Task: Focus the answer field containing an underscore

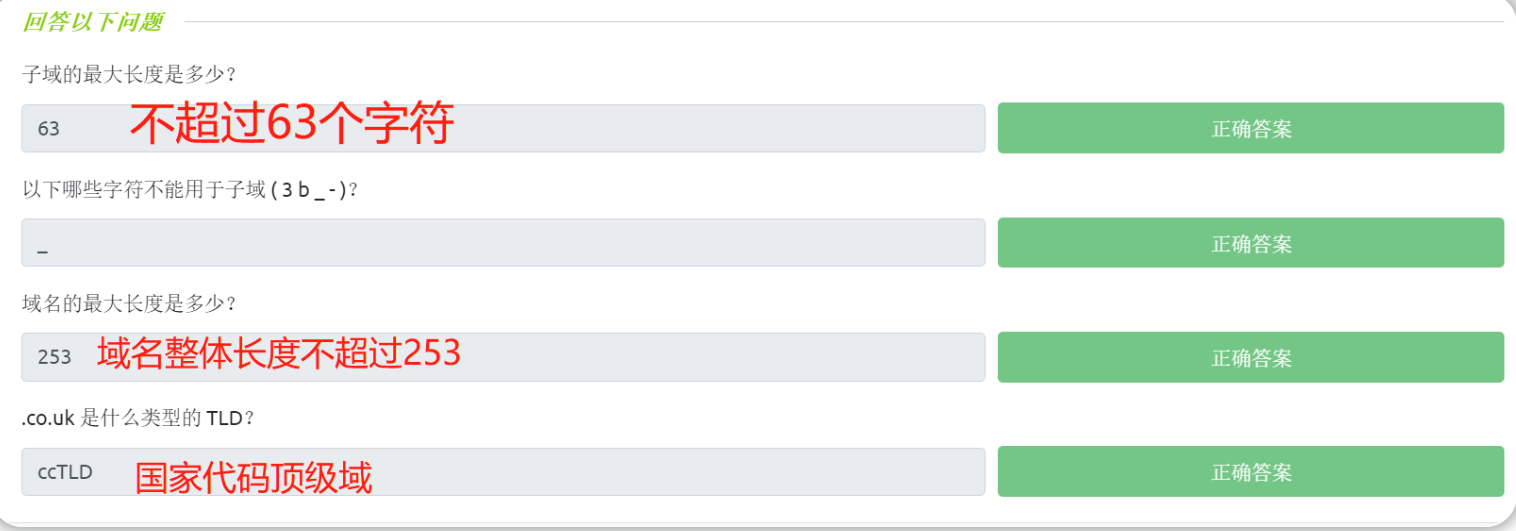Action: click(x=503, y=243)
